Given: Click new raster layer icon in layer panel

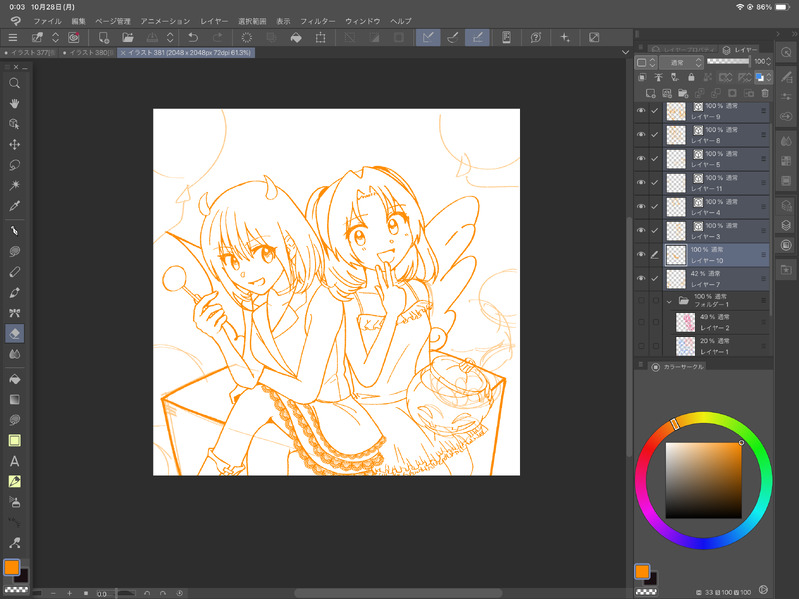Looking at the screenshot, I should point(650,93).
